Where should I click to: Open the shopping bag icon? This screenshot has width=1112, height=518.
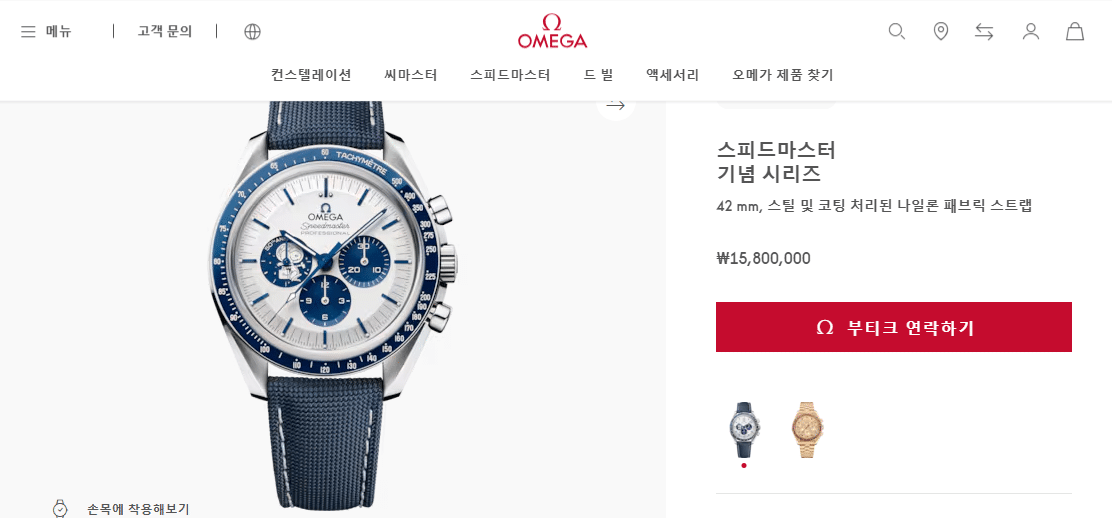(1074, 31)
